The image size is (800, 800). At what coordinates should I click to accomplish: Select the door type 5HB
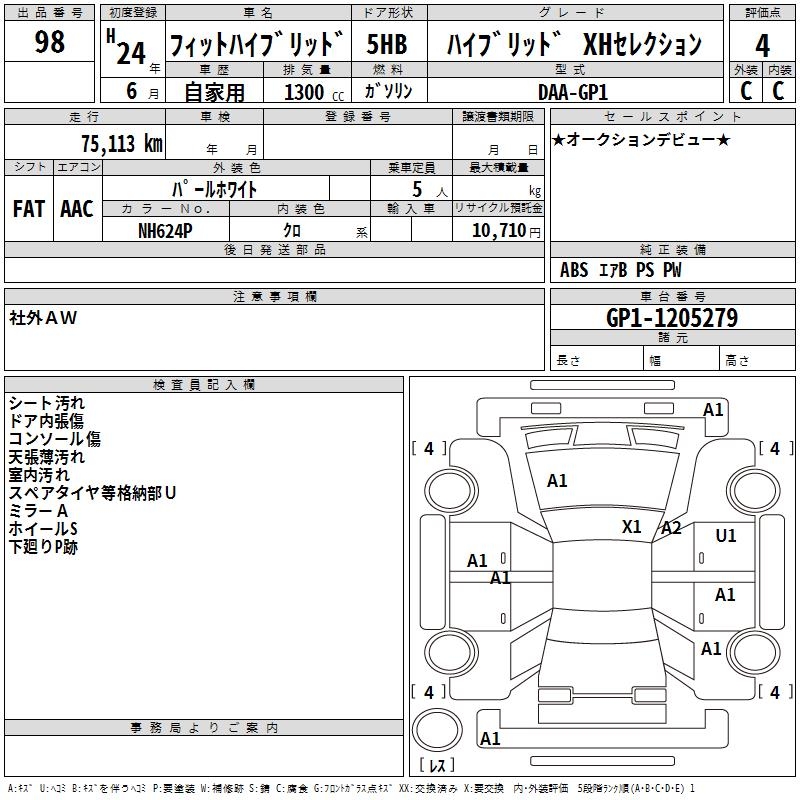click(387, 44)
